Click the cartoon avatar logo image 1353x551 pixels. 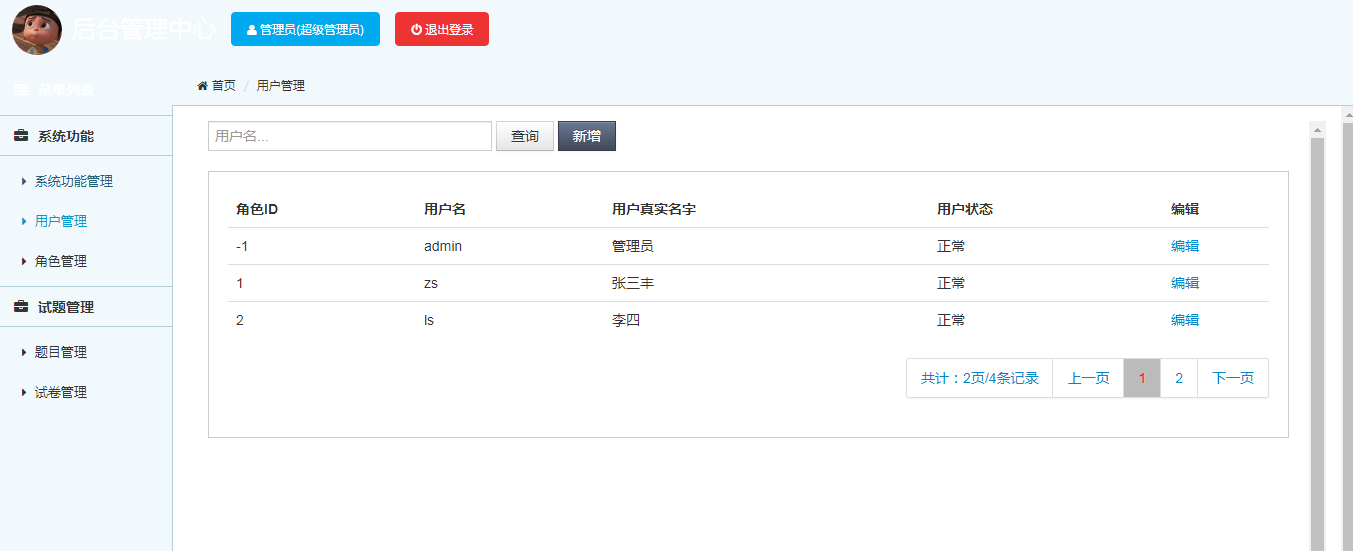[x=37, y=29]
